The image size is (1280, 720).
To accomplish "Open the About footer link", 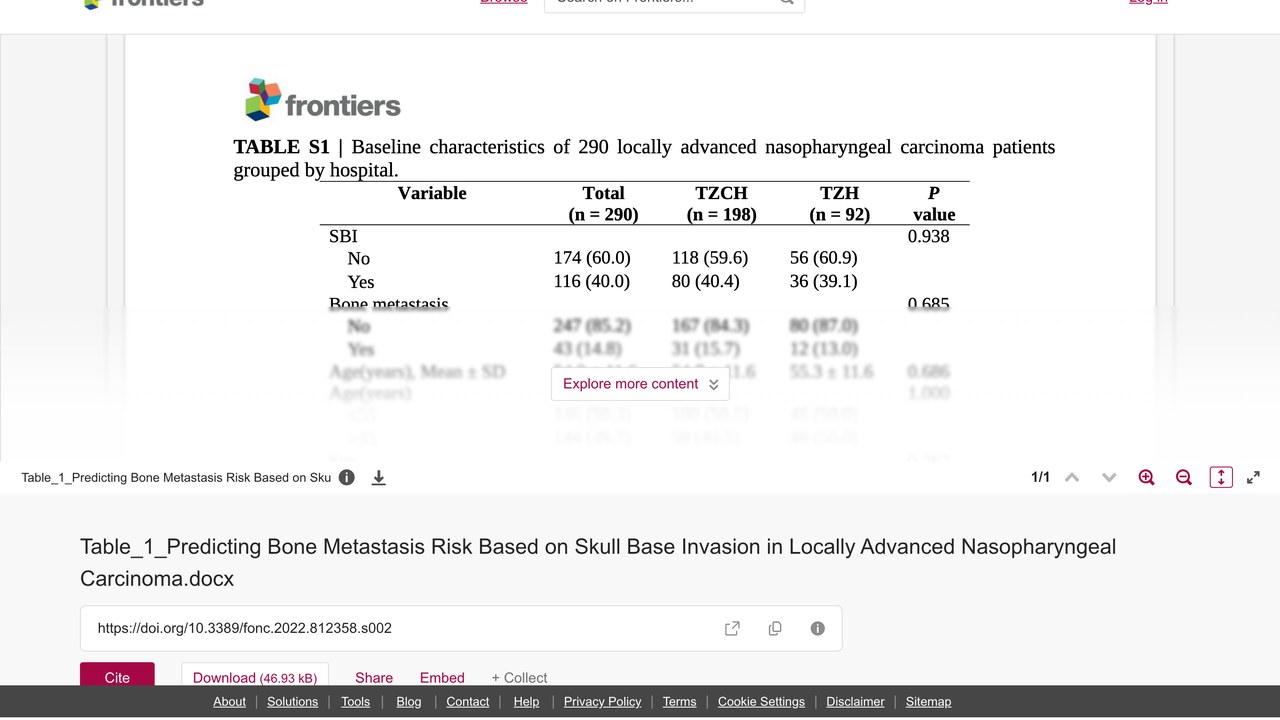I will pyautogui.click(x=229, y=702).
